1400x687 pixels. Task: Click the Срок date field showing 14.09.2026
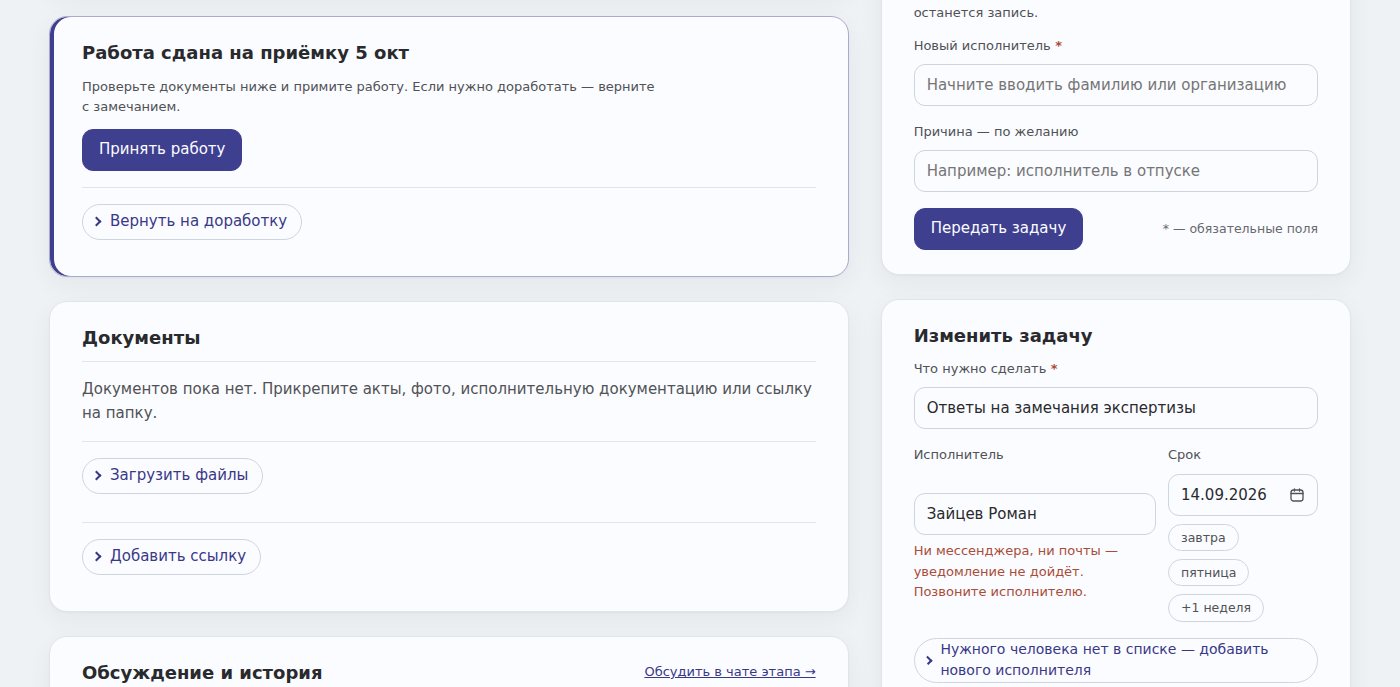coord(1242,495)
